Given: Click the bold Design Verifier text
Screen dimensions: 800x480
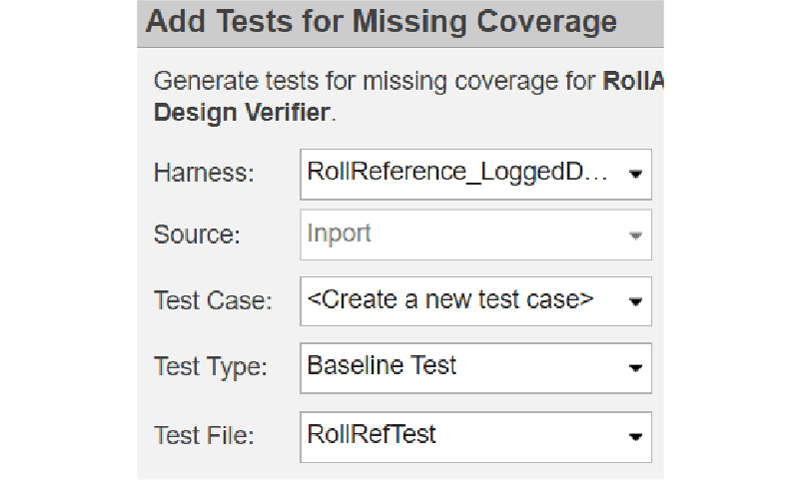Looking at the screenshot, I should tap(241, 112).
